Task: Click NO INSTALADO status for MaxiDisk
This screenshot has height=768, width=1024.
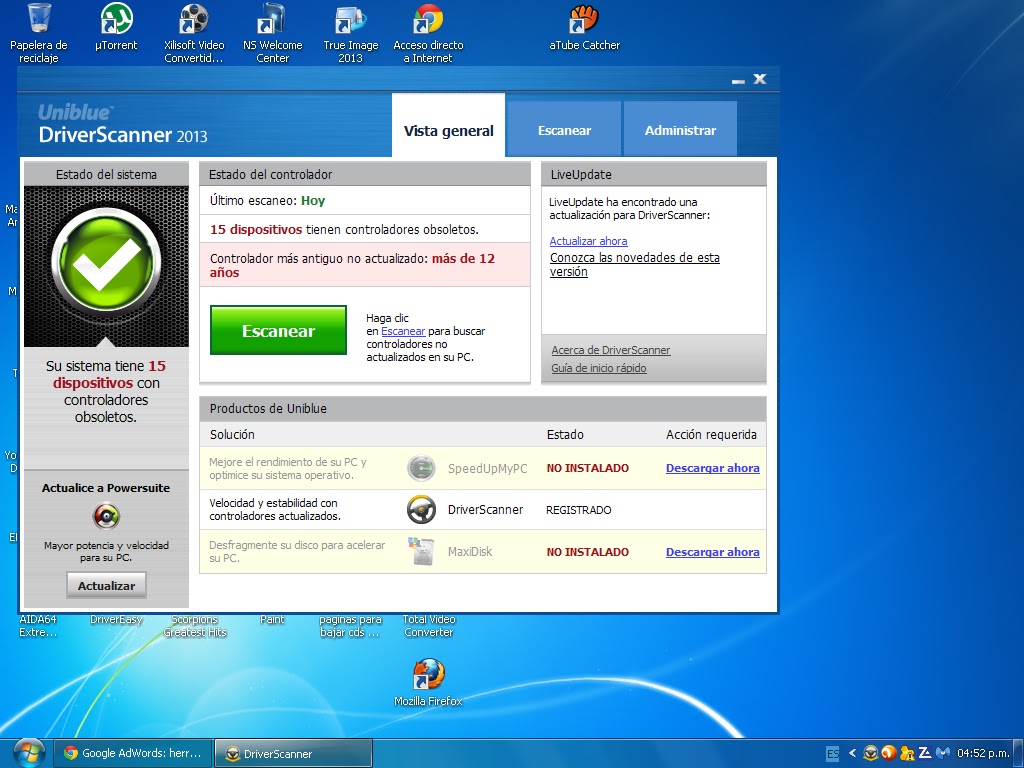Action: 588,552
